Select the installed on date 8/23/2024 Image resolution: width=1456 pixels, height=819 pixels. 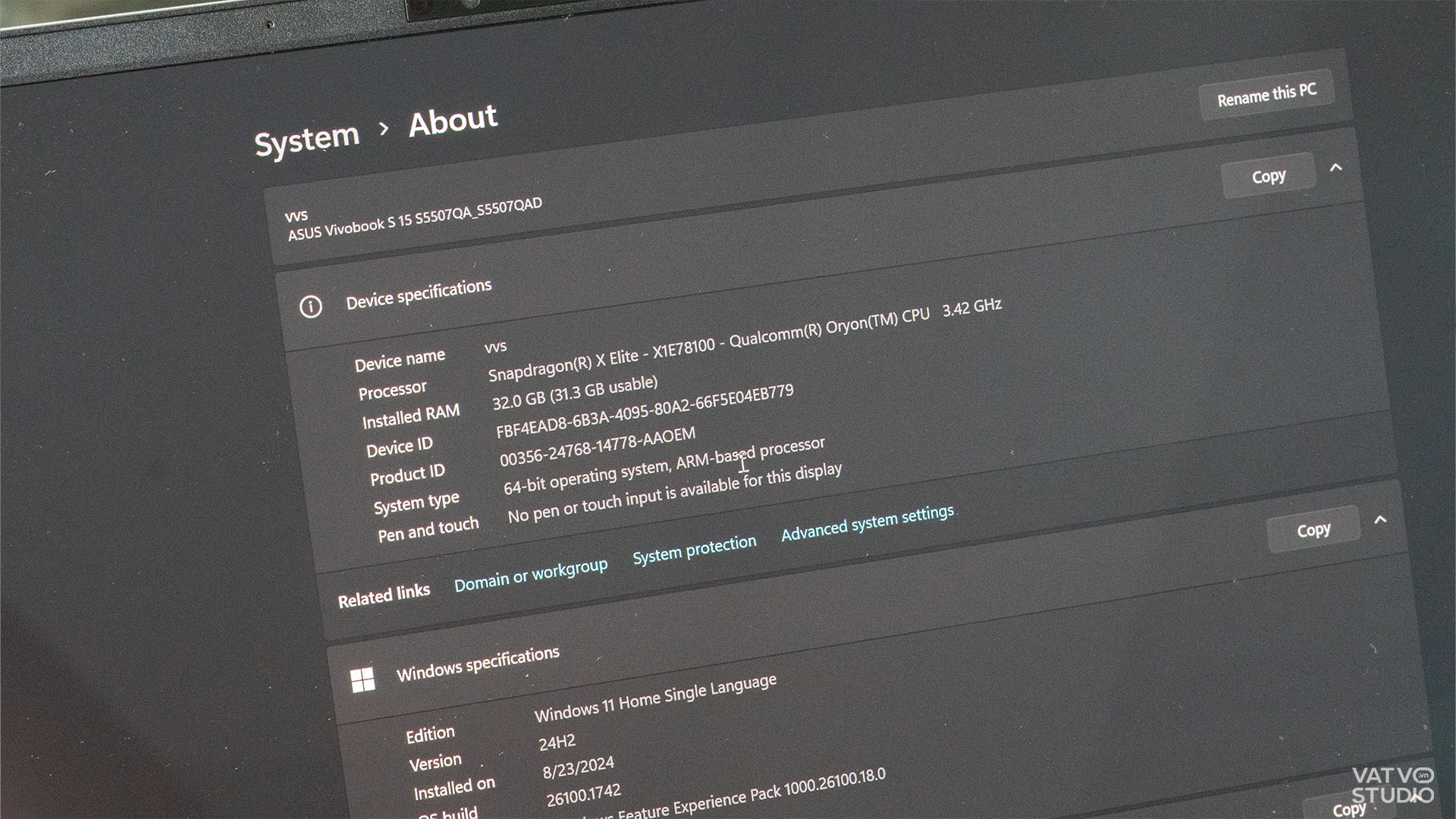click(579, 767)
